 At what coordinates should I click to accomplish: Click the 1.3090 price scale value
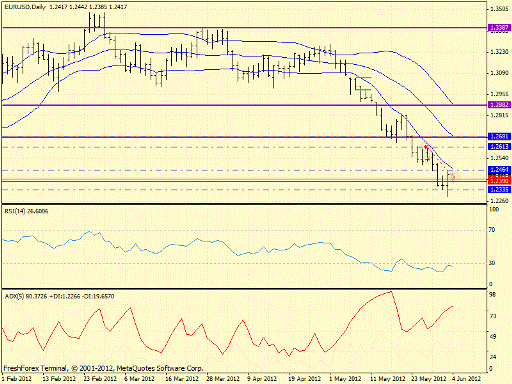[499, 73]
